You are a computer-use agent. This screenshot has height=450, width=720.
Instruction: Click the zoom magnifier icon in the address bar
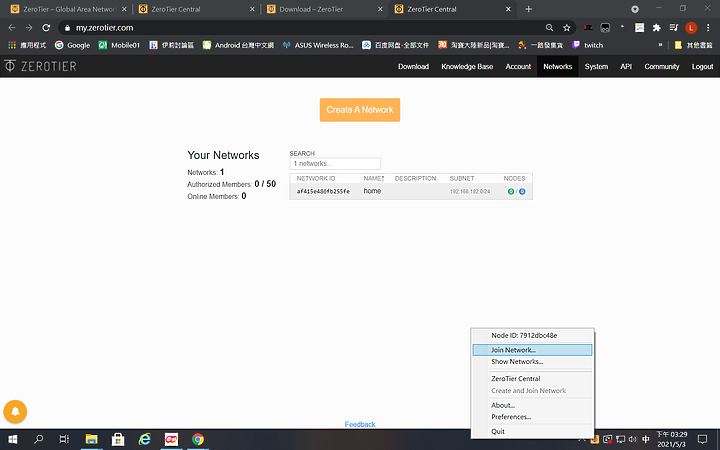549,28
